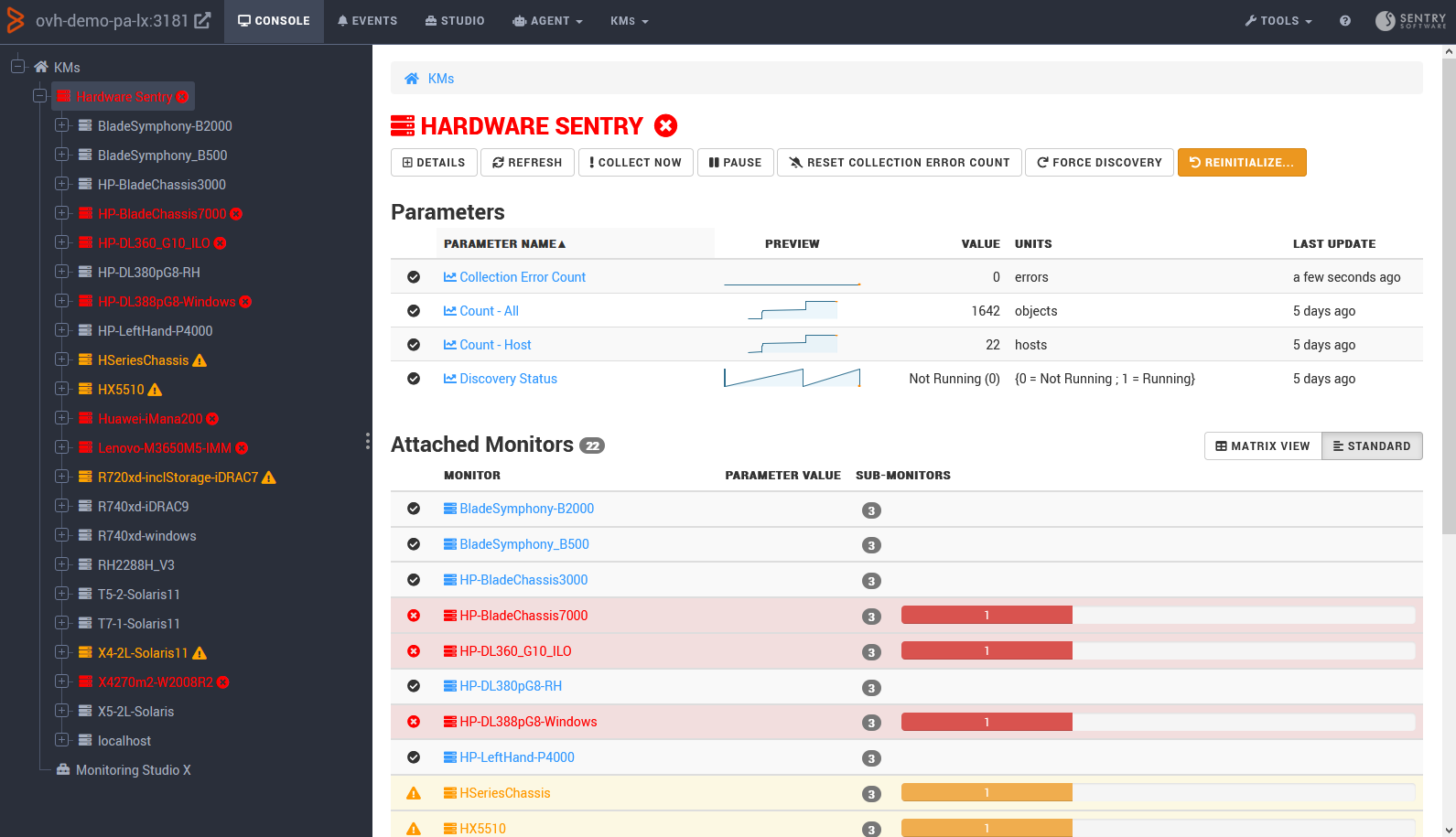The height and width of the screenshot is (837, 1456).
Task: Collapse the KMs root tree node
Action: pyautogui.click(x=17, y=67)
